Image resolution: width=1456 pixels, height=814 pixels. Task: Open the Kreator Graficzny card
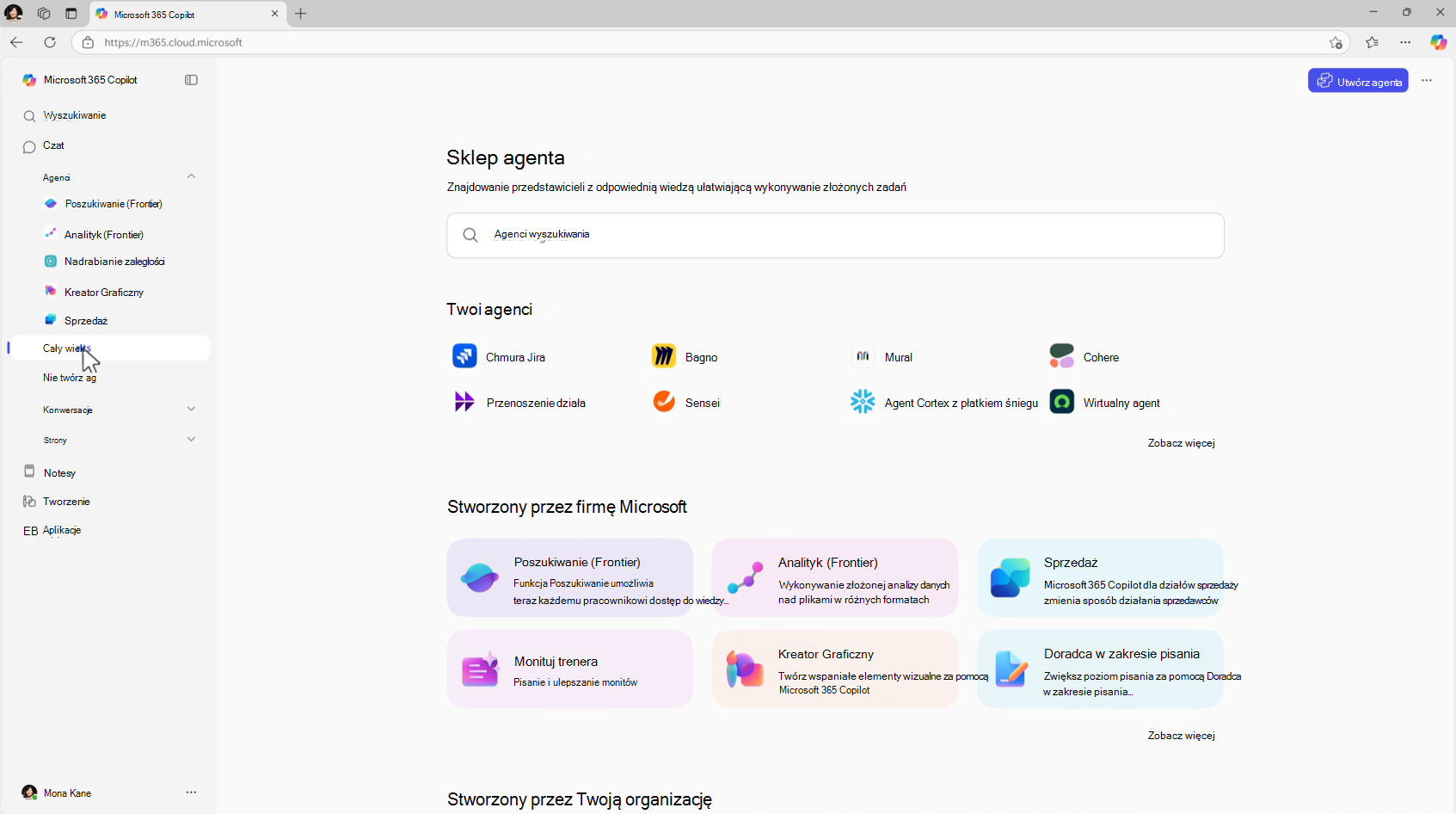[x=834, y=669]
